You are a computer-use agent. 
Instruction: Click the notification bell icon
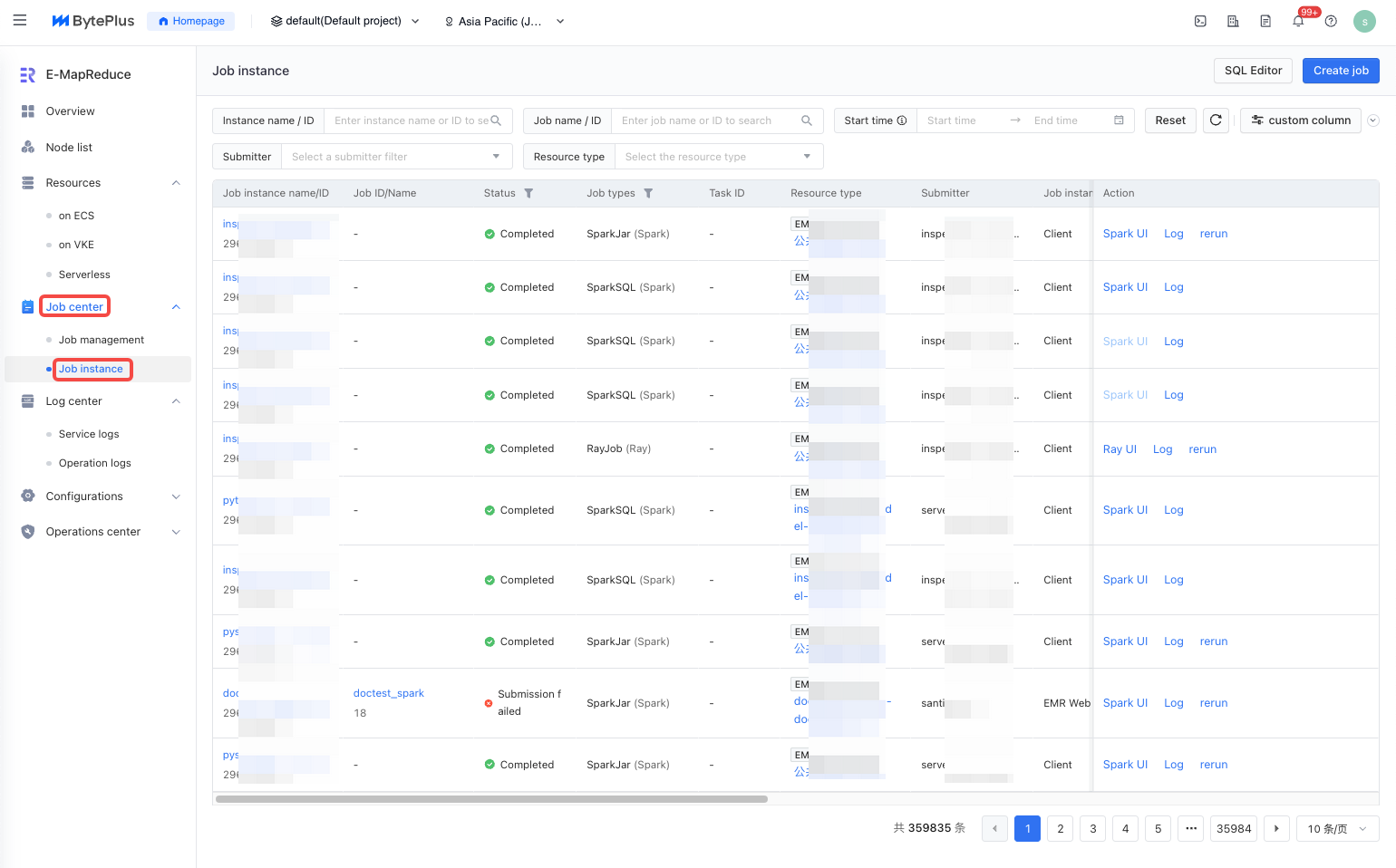(1298, 21)
